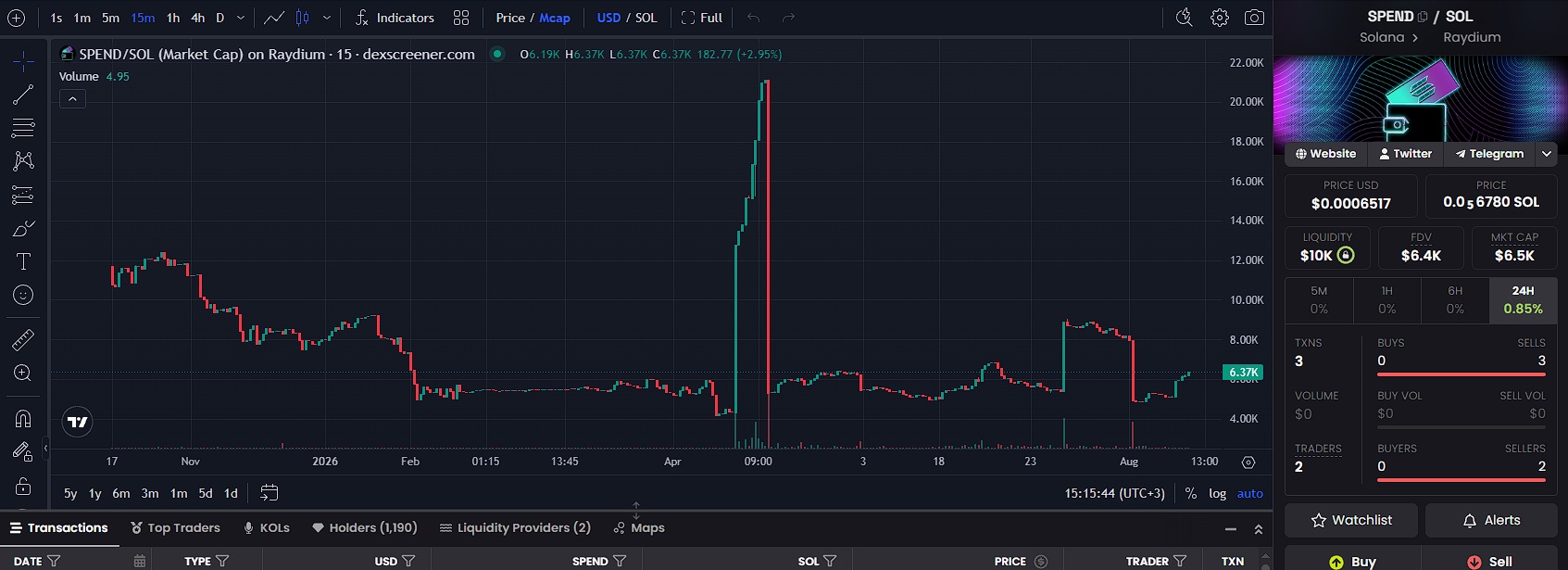Select the 24H stats period
The width and height of the screenshot is (1568, 570).
point(1523,299)
